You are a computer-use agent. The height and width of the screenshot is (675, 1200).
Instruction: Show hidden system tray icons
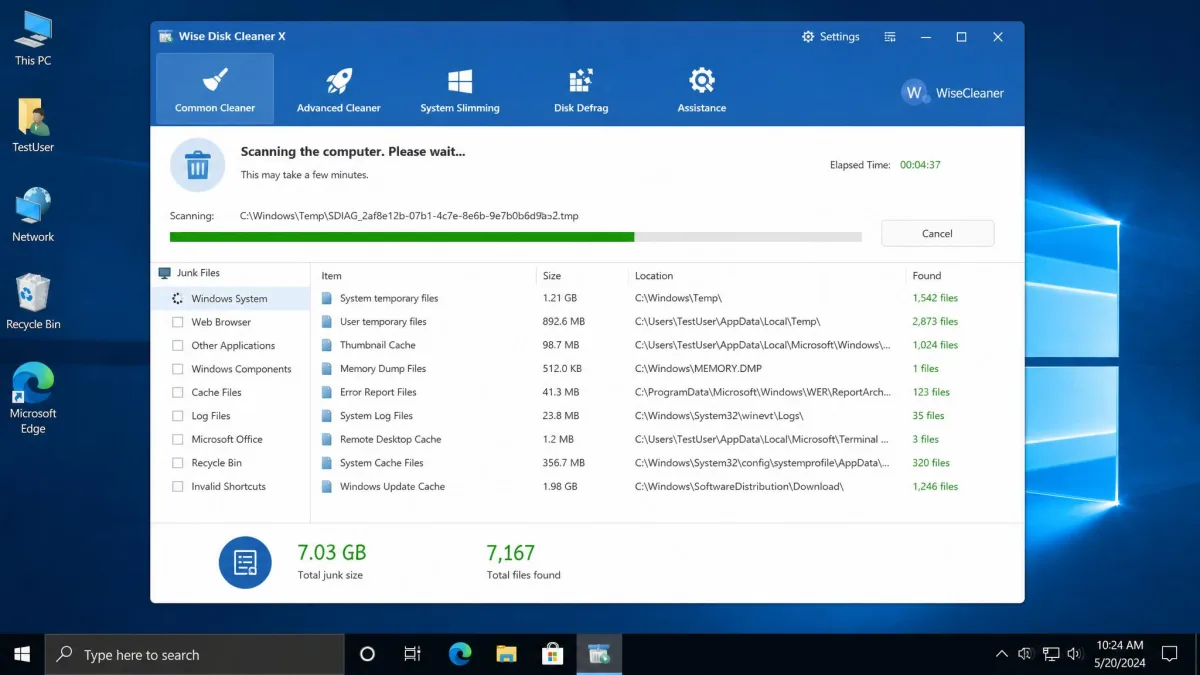tap(1002, 654)
